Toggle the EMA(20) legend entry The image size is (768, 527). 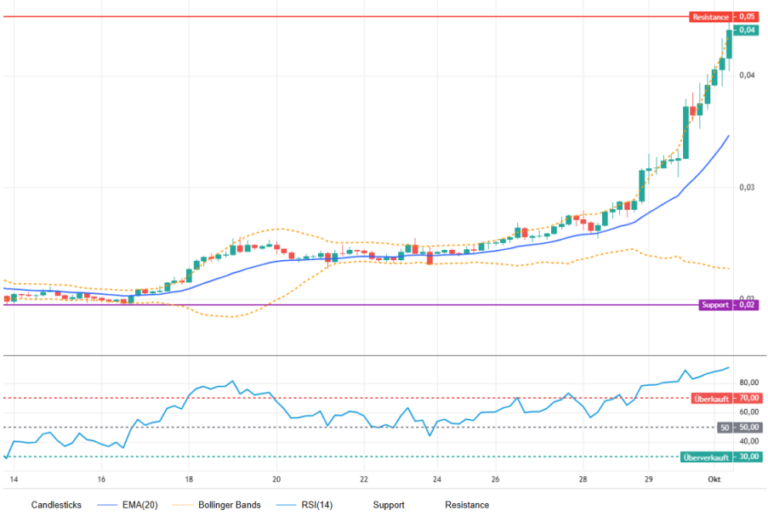[127, 505]
